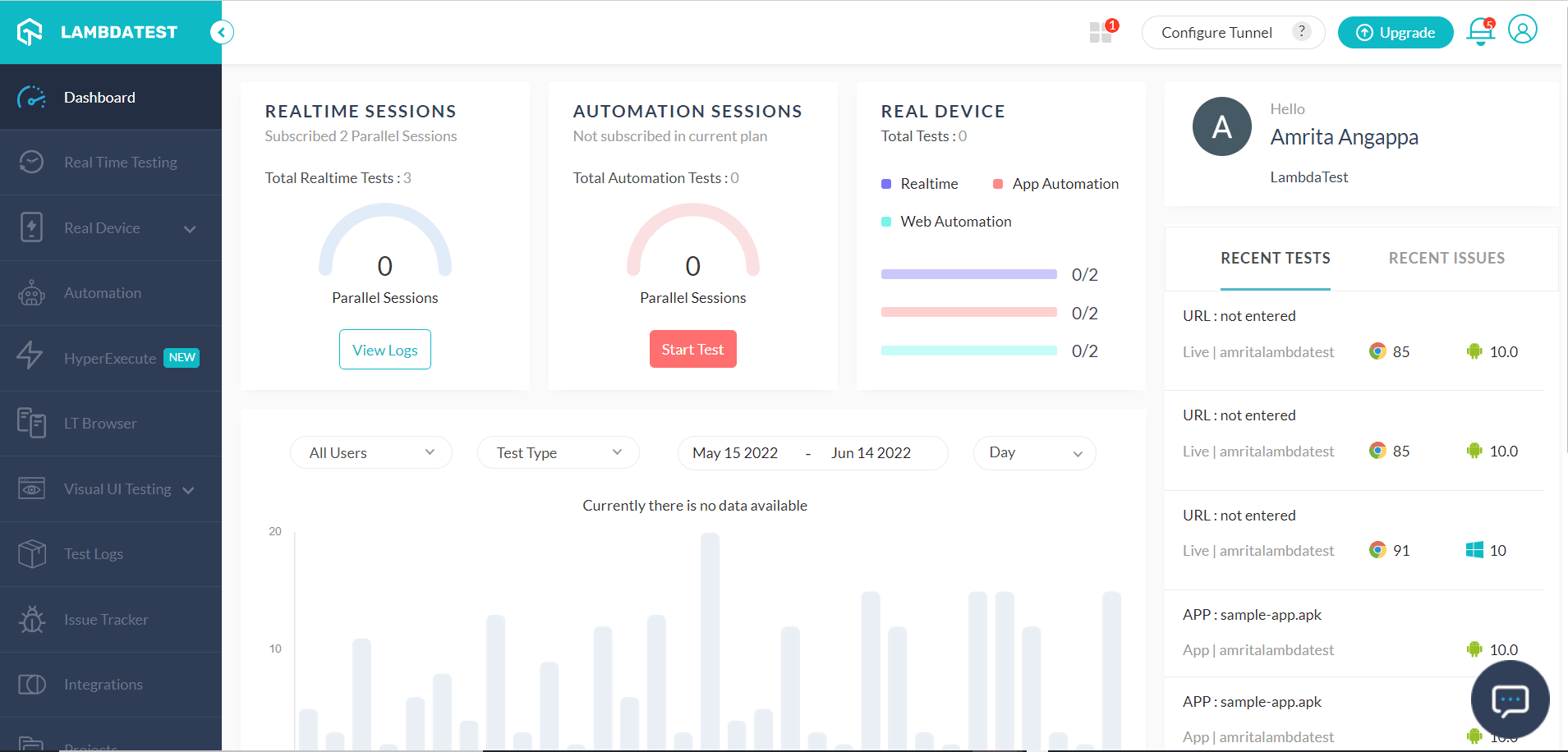Expand the Visual UI Testing menu
This screenshot has height=752, width=1568.
coord(190,488)
